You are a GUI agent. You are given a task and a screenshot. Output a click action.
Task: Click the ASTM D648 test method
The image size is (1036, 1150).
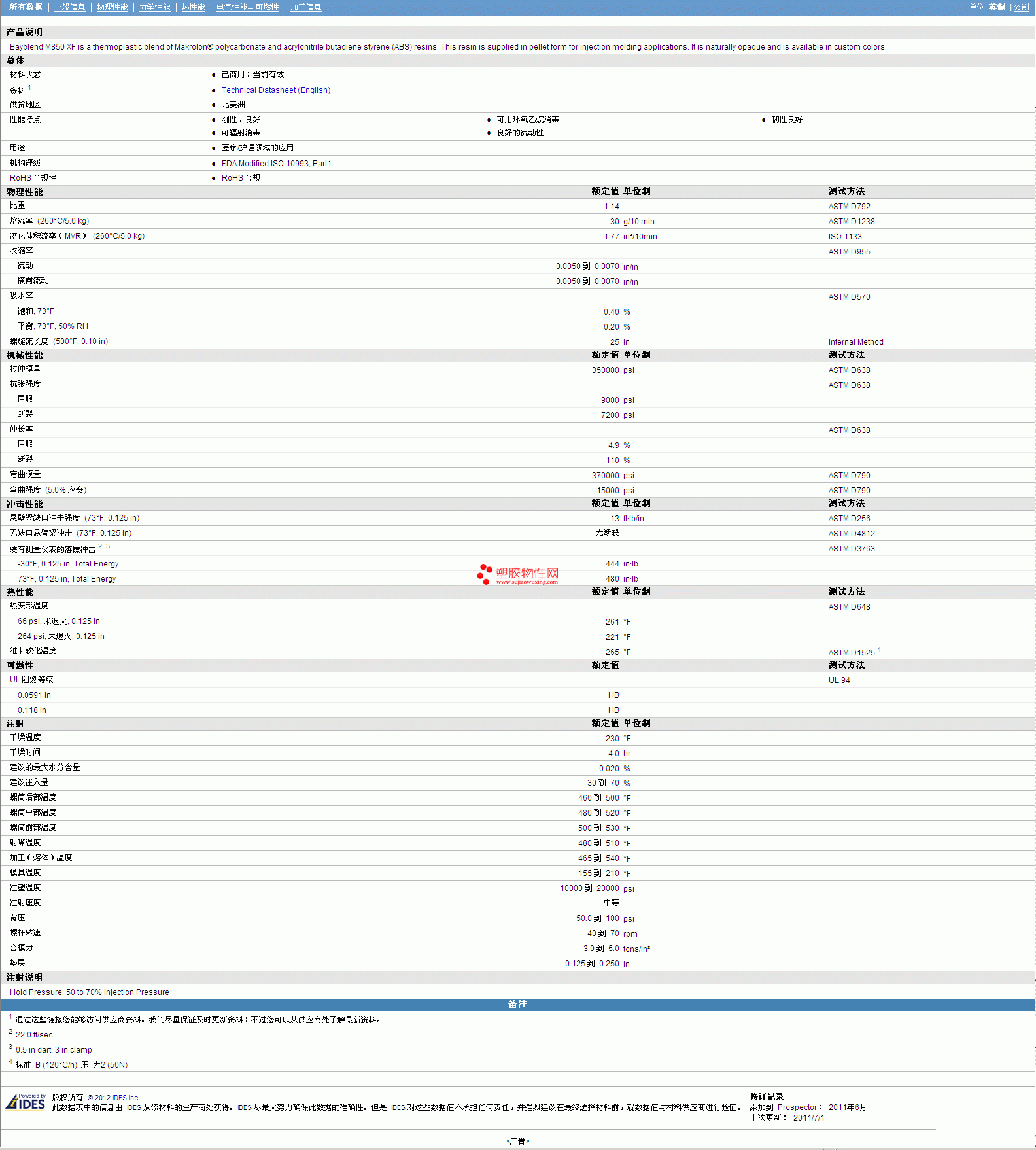849,607
